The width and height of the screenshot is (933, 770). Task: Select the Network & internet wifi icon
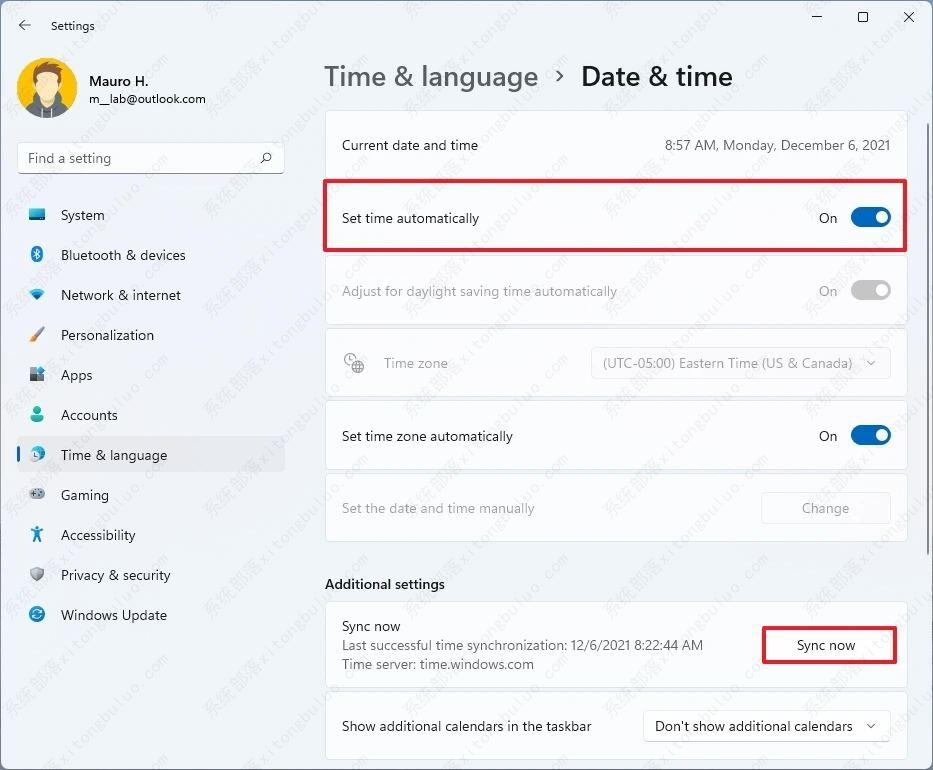pyautogui.click(x=37, y=295)
